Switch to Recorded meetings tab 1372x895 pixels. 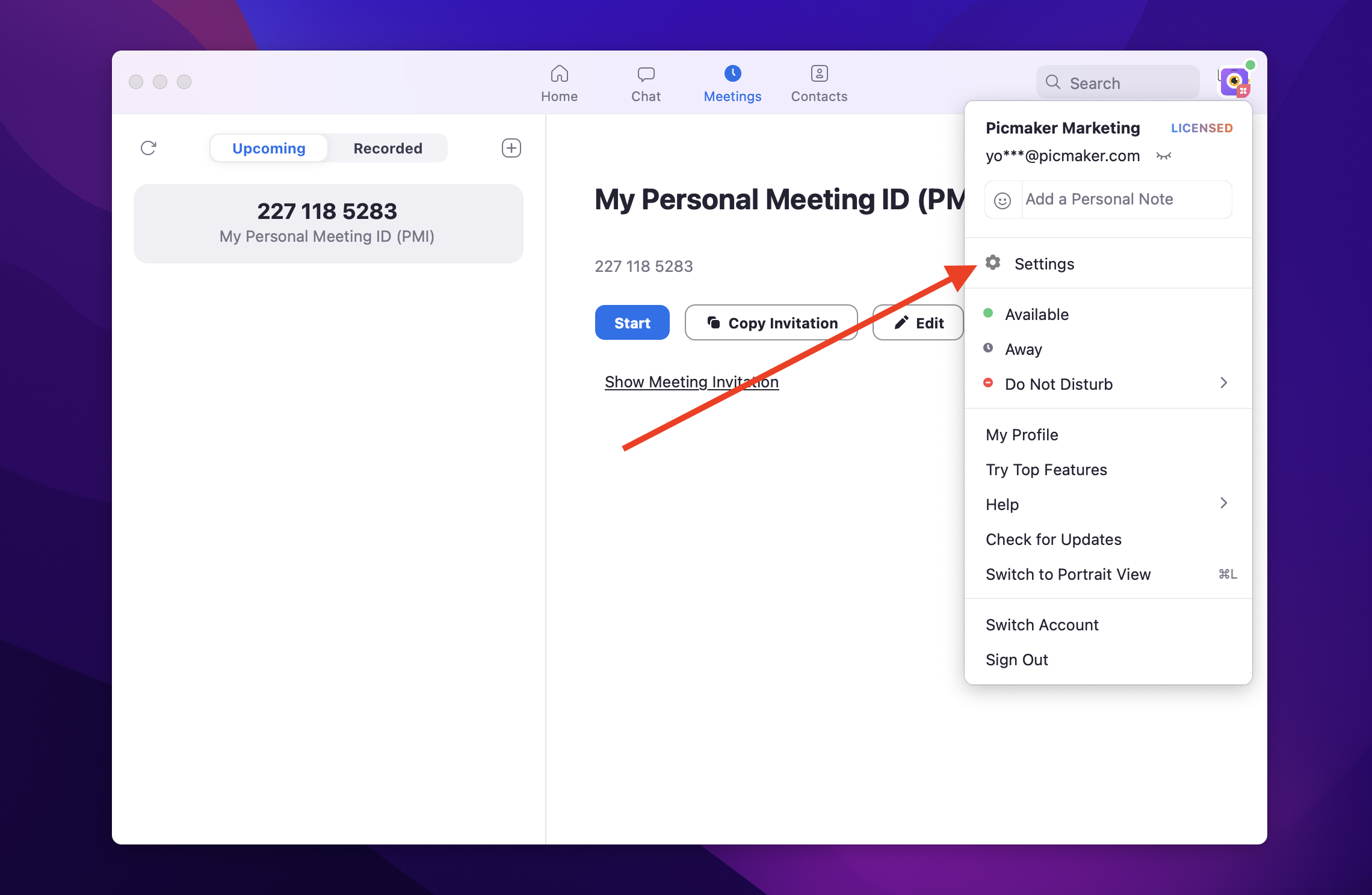click(387, 148)
